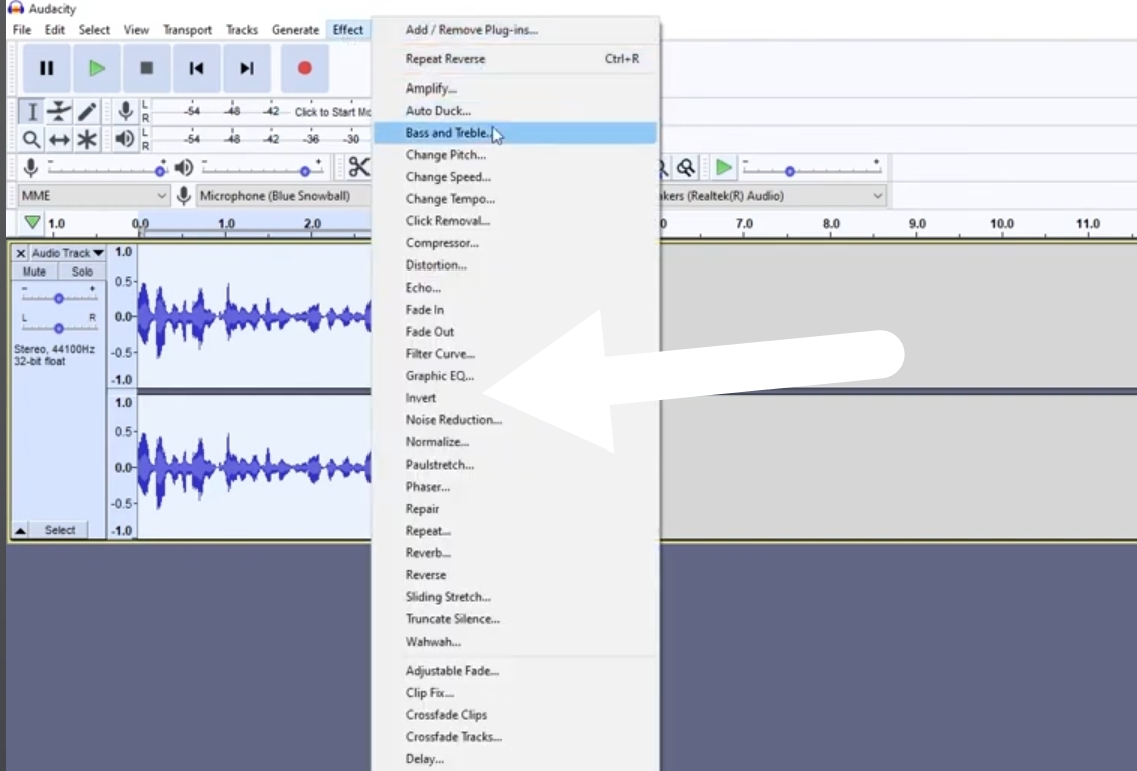Open the Tracks menu
The width and height of the screenshot is (1137, 771).
(241, 30)
